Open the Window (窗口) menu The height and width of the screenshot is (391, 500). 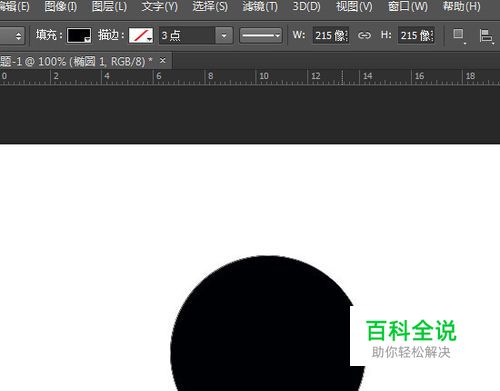click(408, 6)
